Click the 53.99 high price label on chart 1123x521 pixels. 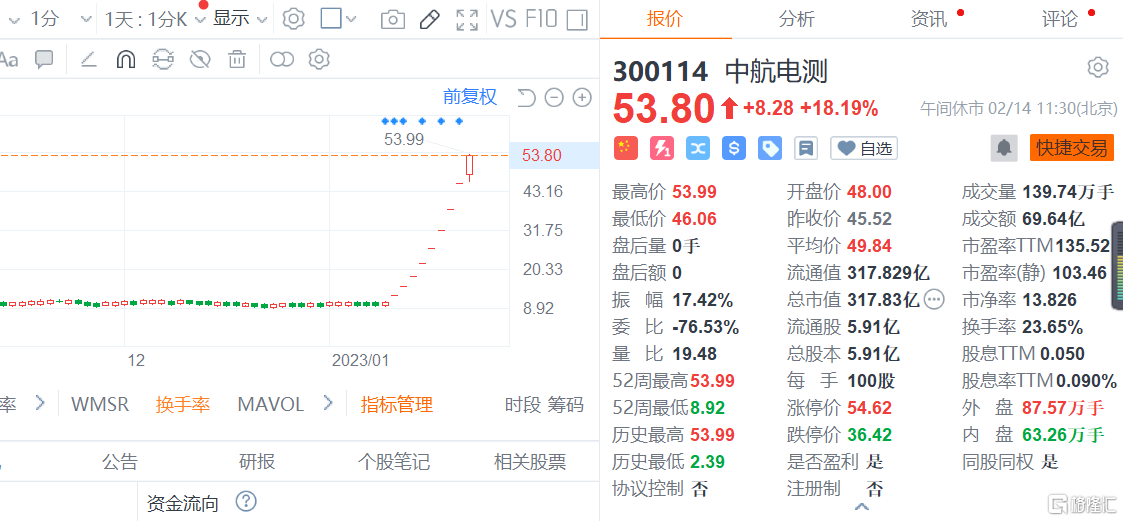pos(404,139)
